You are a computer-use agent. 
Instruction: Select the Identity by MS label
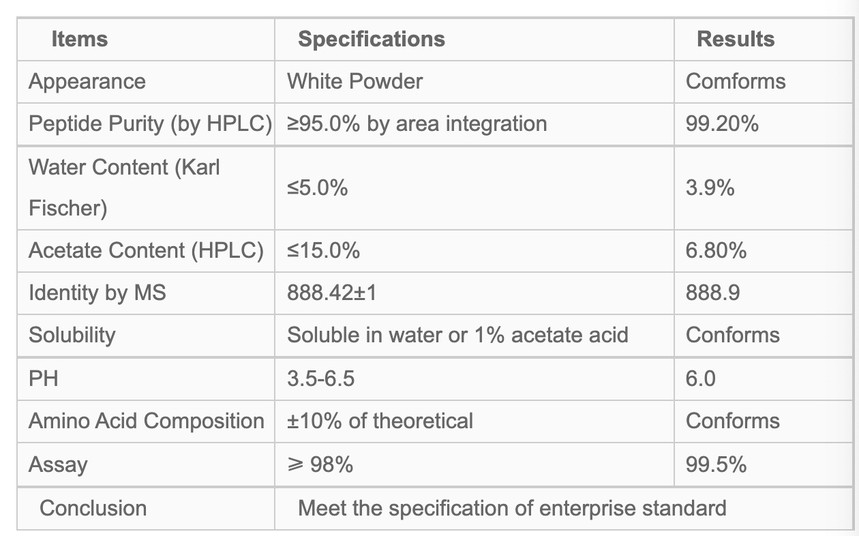97,294
